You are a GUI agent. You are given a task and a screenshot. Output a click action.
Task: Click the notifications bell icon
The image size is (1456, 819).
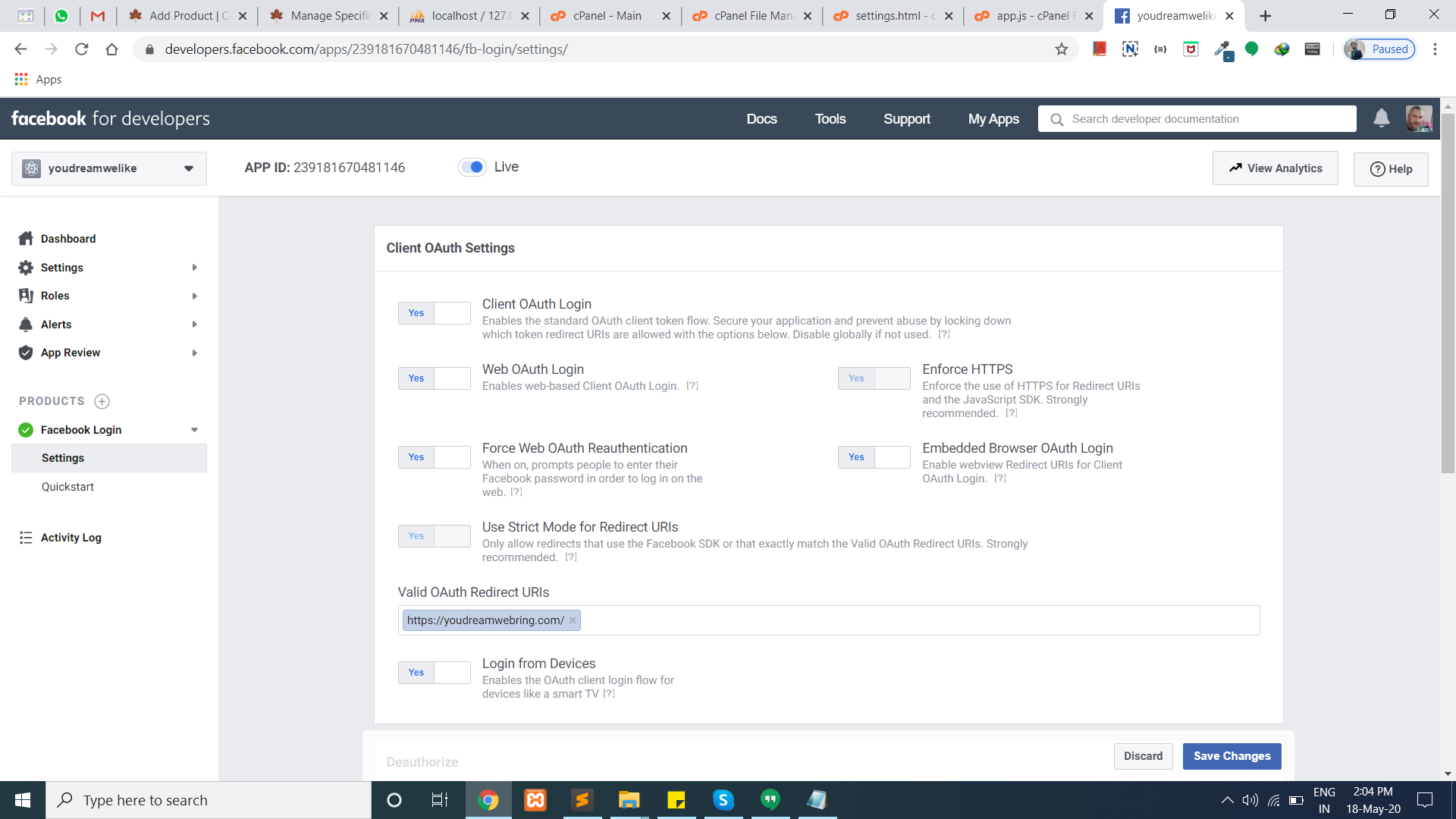pos(1381,118)
